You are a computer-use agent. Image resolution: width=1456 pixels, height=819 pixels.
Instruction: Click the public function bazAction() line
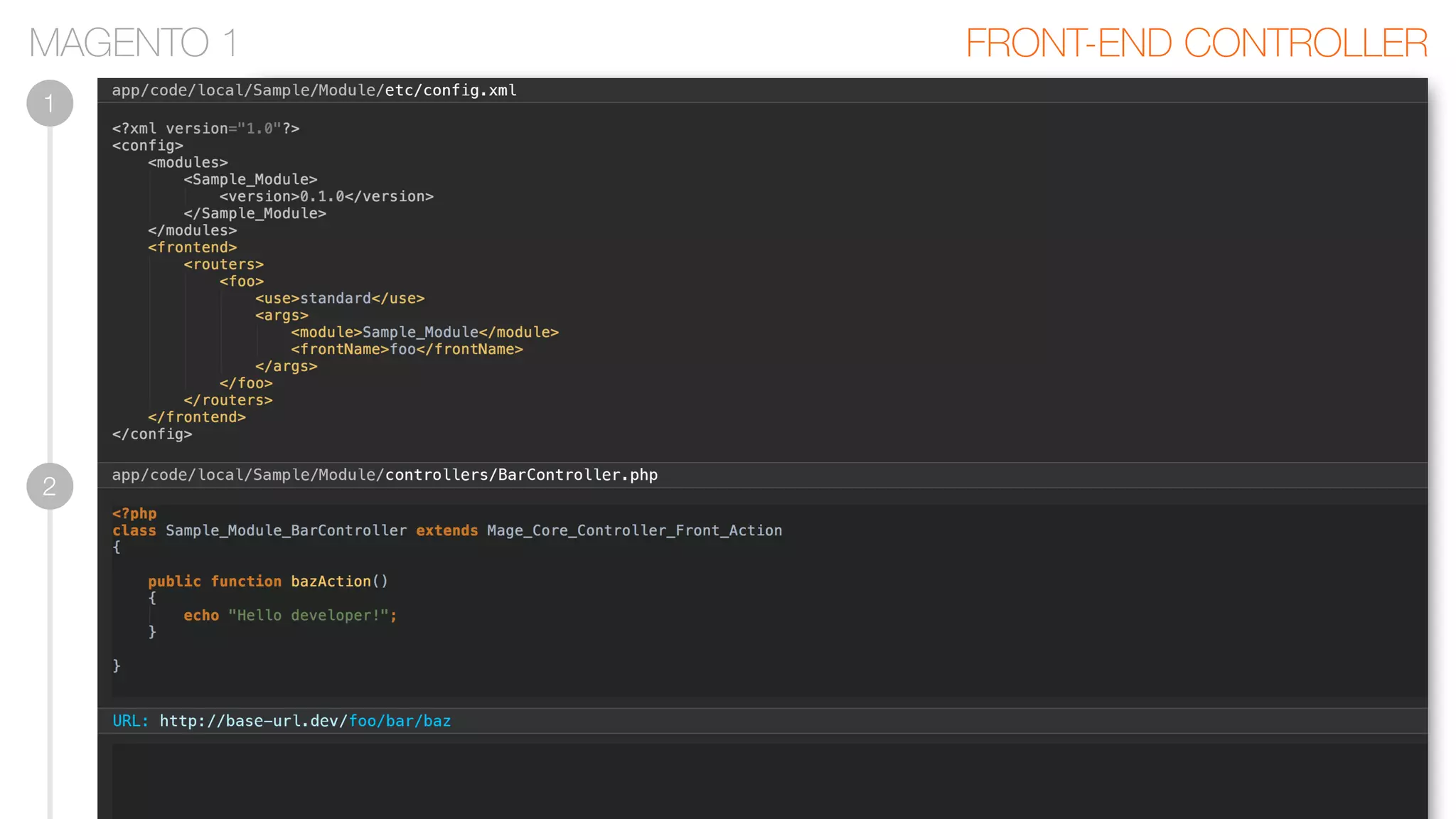tap(268, 582)
